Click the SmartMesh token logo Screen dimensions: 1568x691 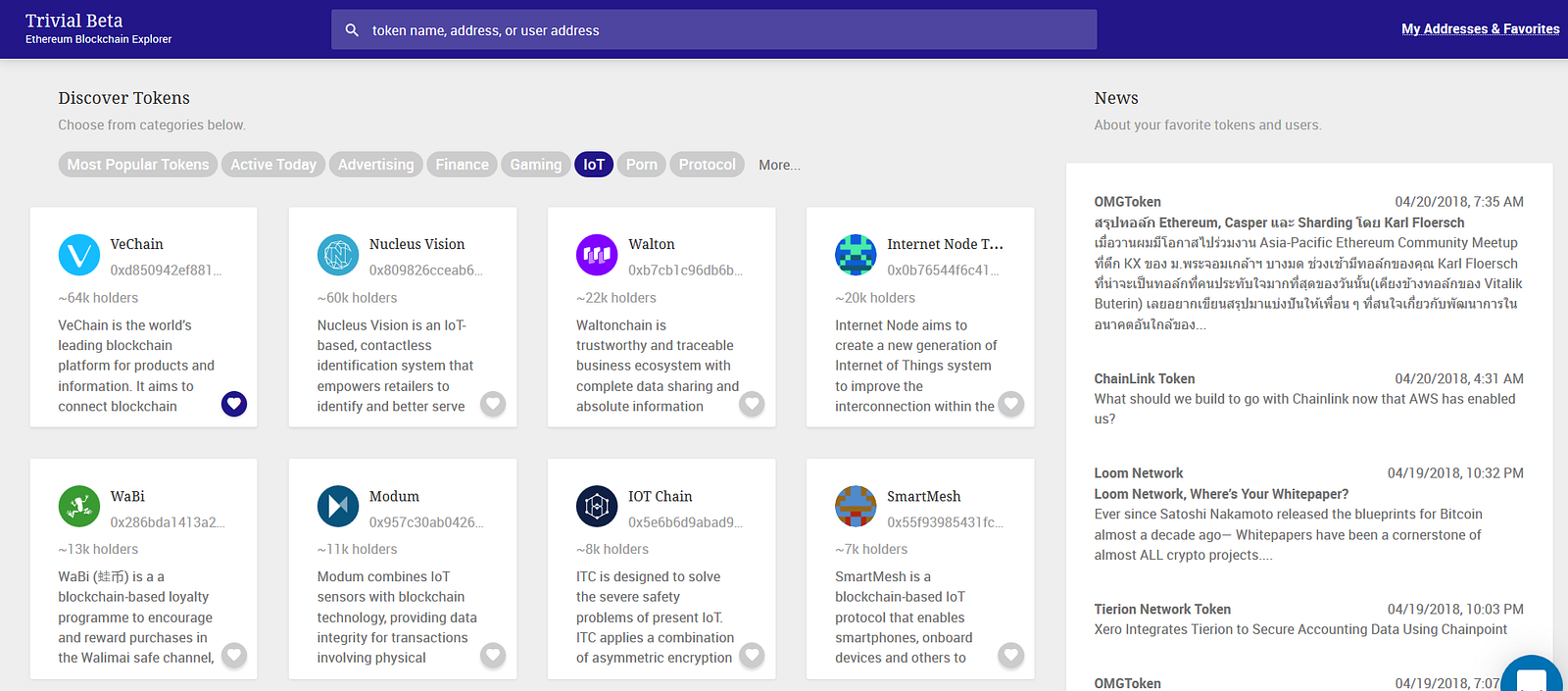click(x=856, y=507)
